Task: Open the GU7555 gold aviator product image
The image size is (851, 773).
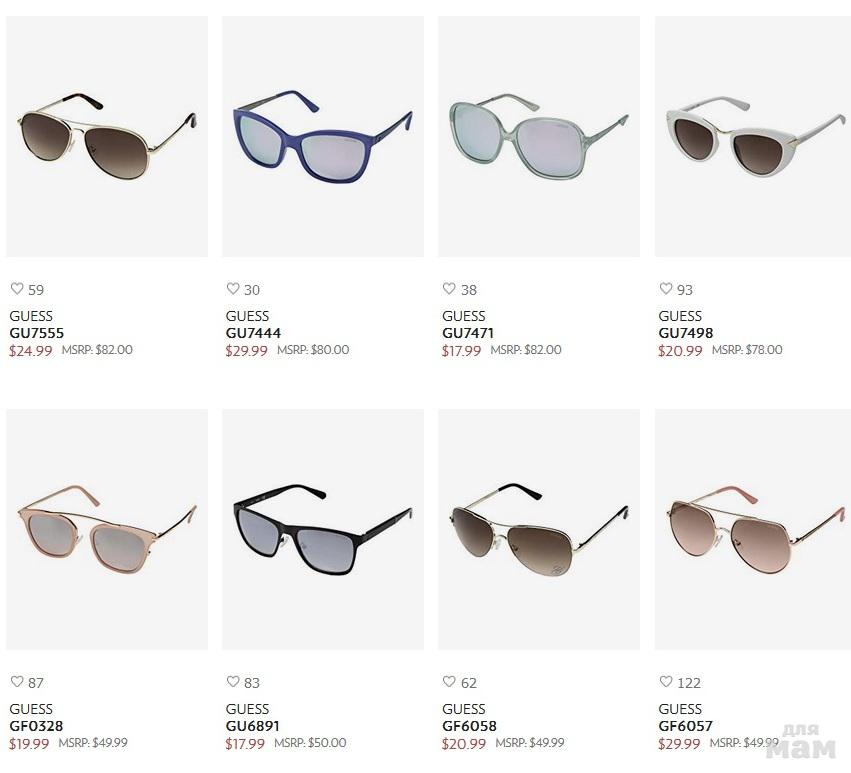Action: [107, 136]
